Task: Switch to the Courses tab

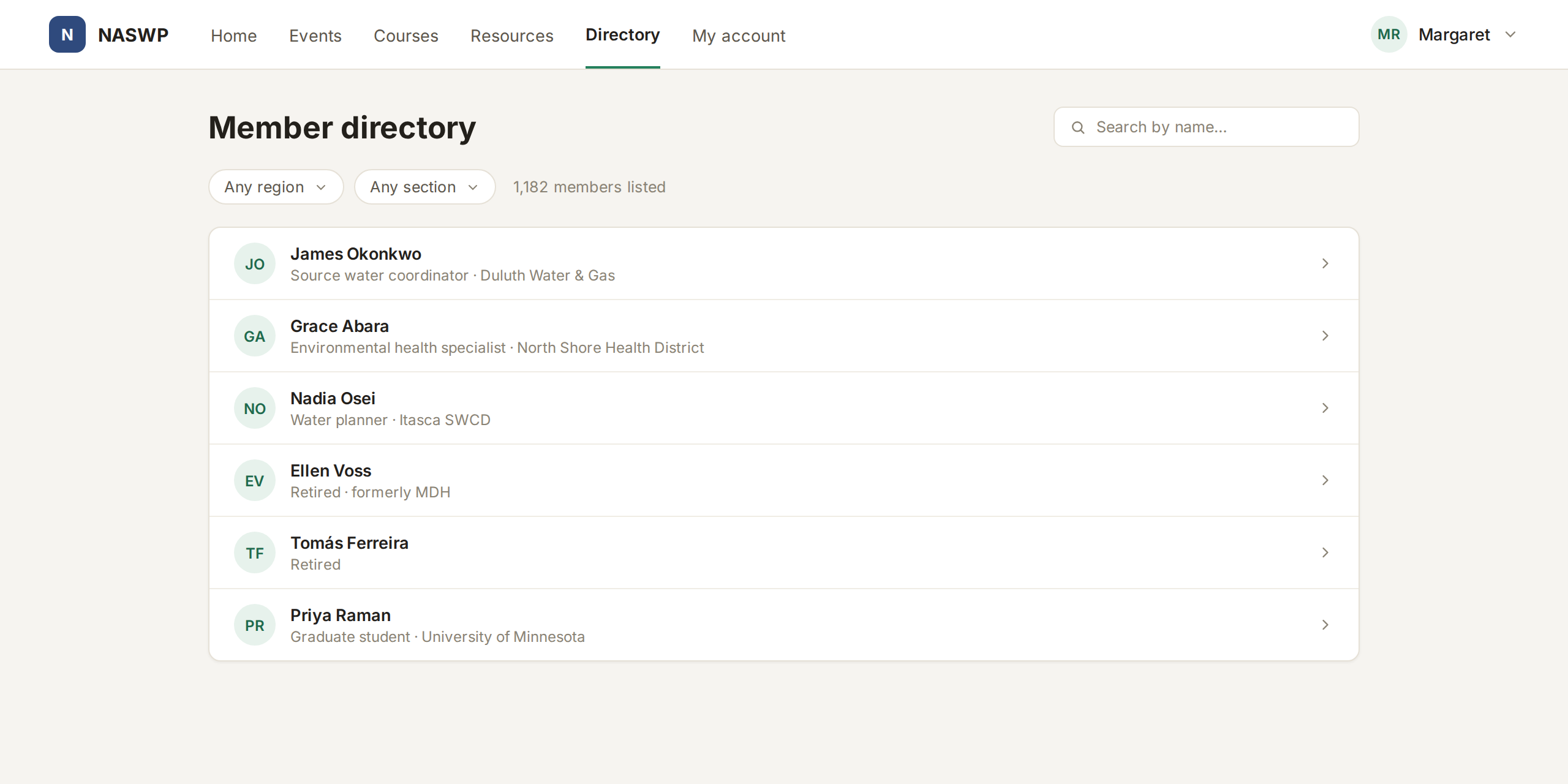Action: click(406, 36)
